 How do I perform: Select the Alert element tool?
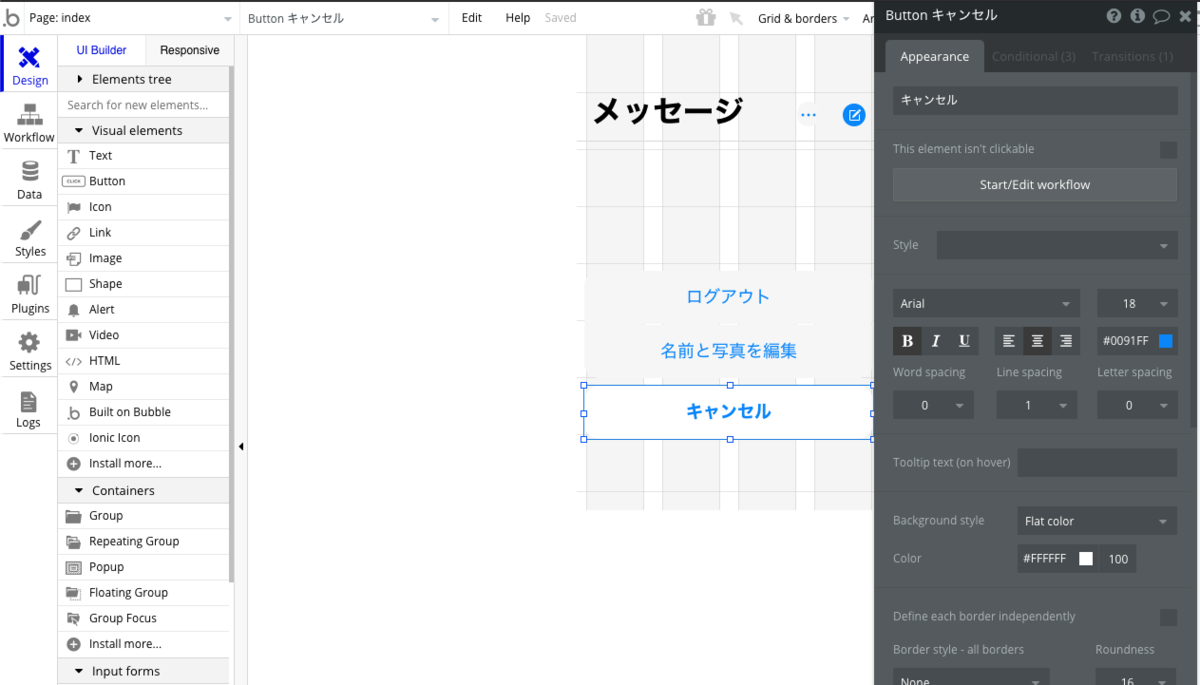(144, 309)
